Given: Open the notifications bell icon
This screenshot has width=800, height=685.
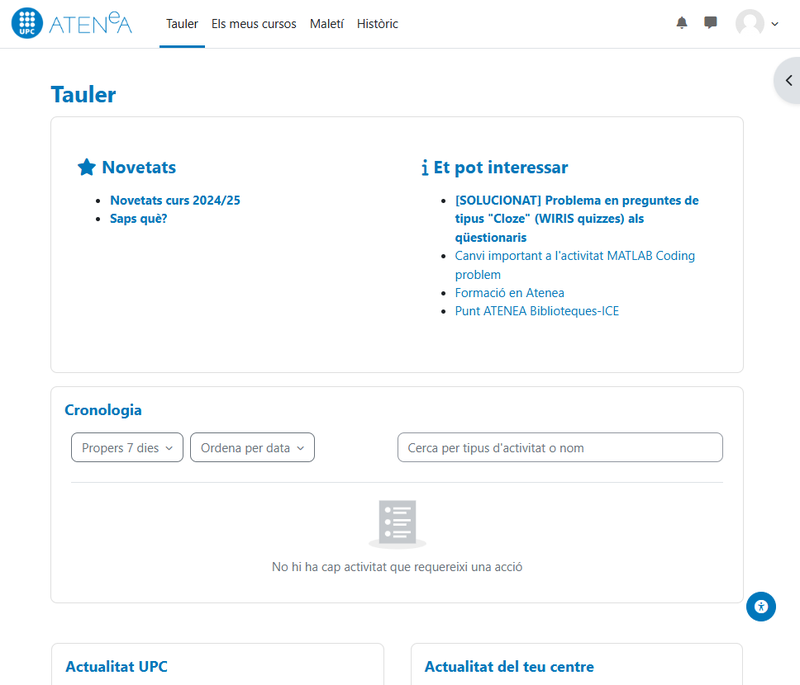Looking at the screenshot, I should coord(682,23).
